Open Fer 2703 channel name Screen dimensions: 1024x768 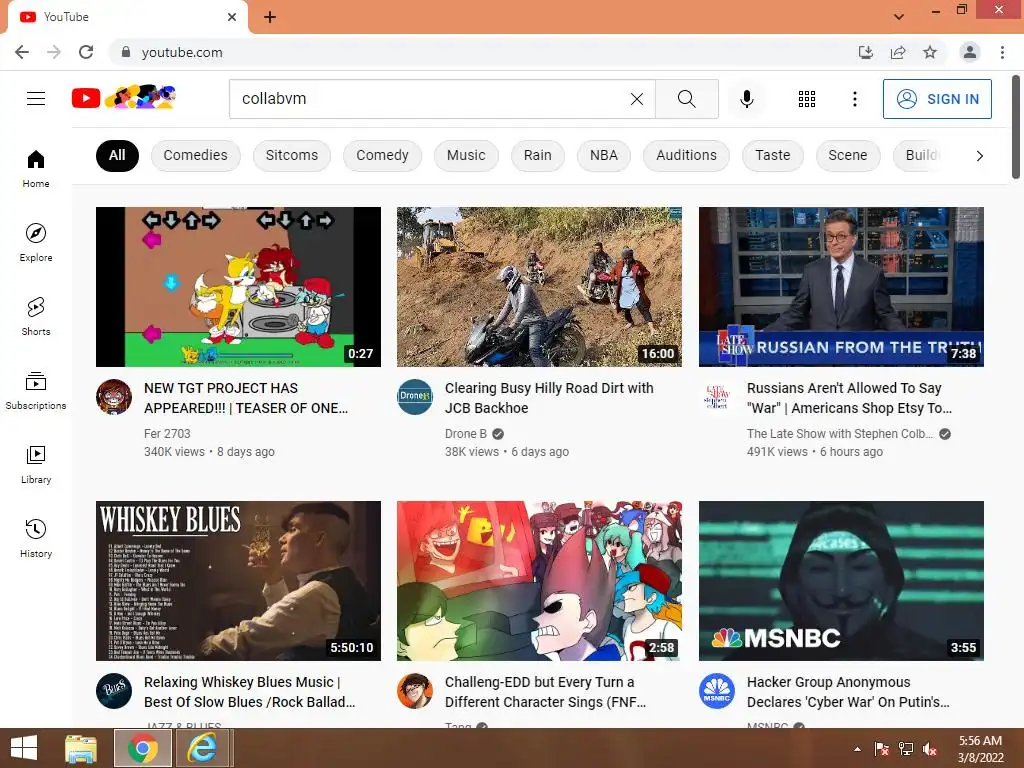(167, 434)
